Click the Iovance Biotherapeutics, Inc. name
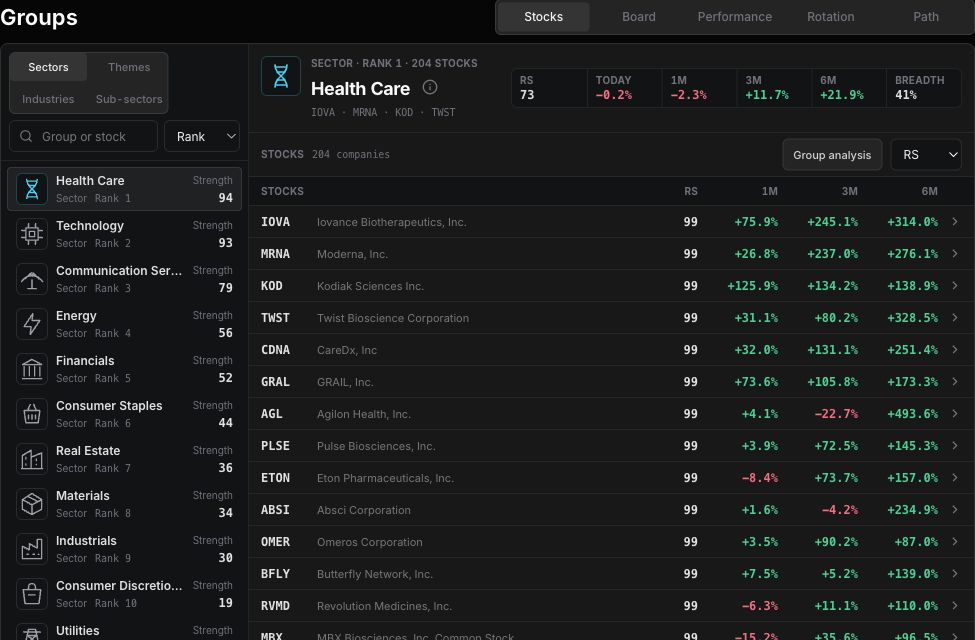Image resolution: width=975 pixels, height=640 pixels. 392,222
